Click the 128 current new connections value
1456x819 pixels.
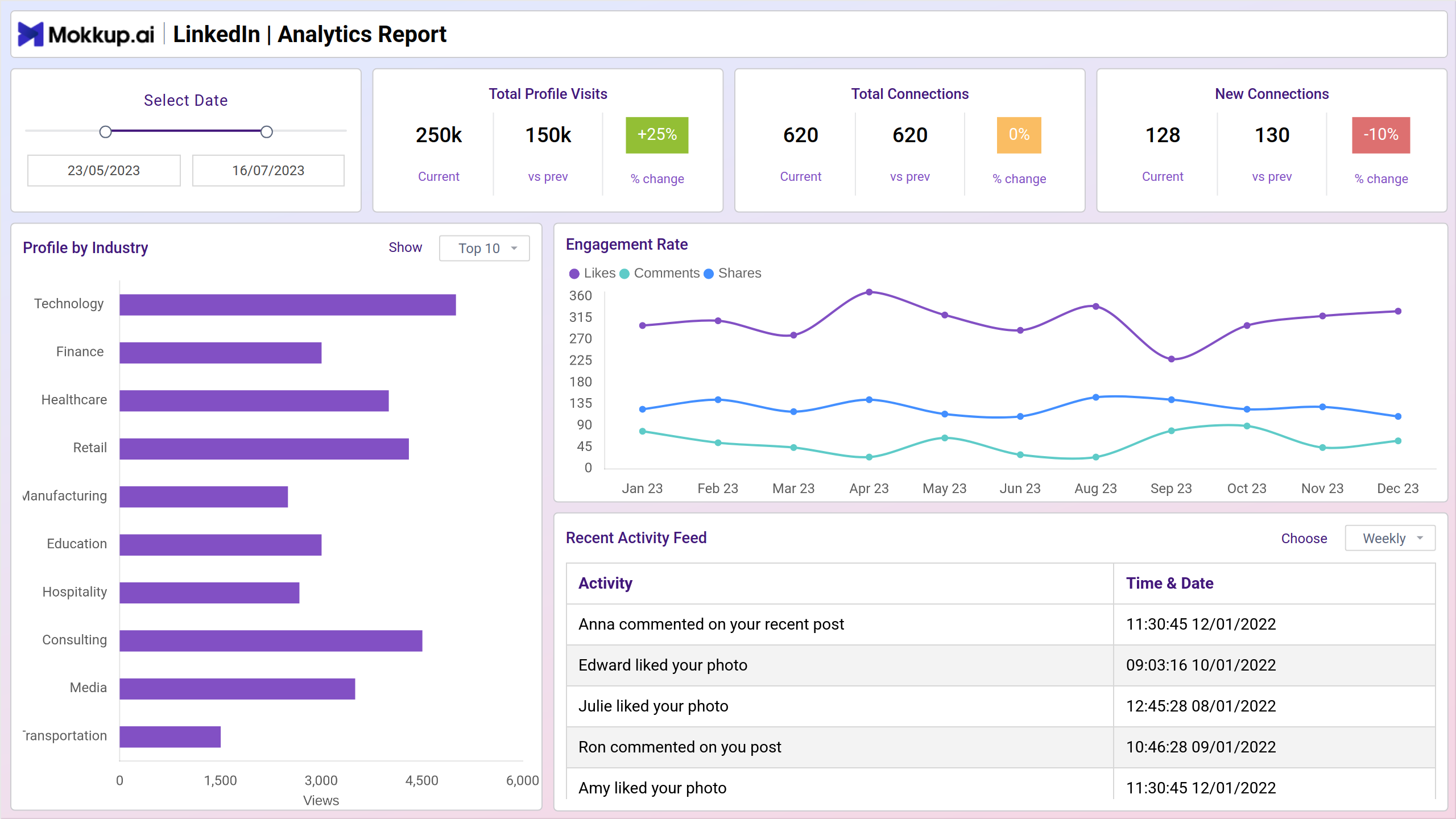coord(1163,135)
